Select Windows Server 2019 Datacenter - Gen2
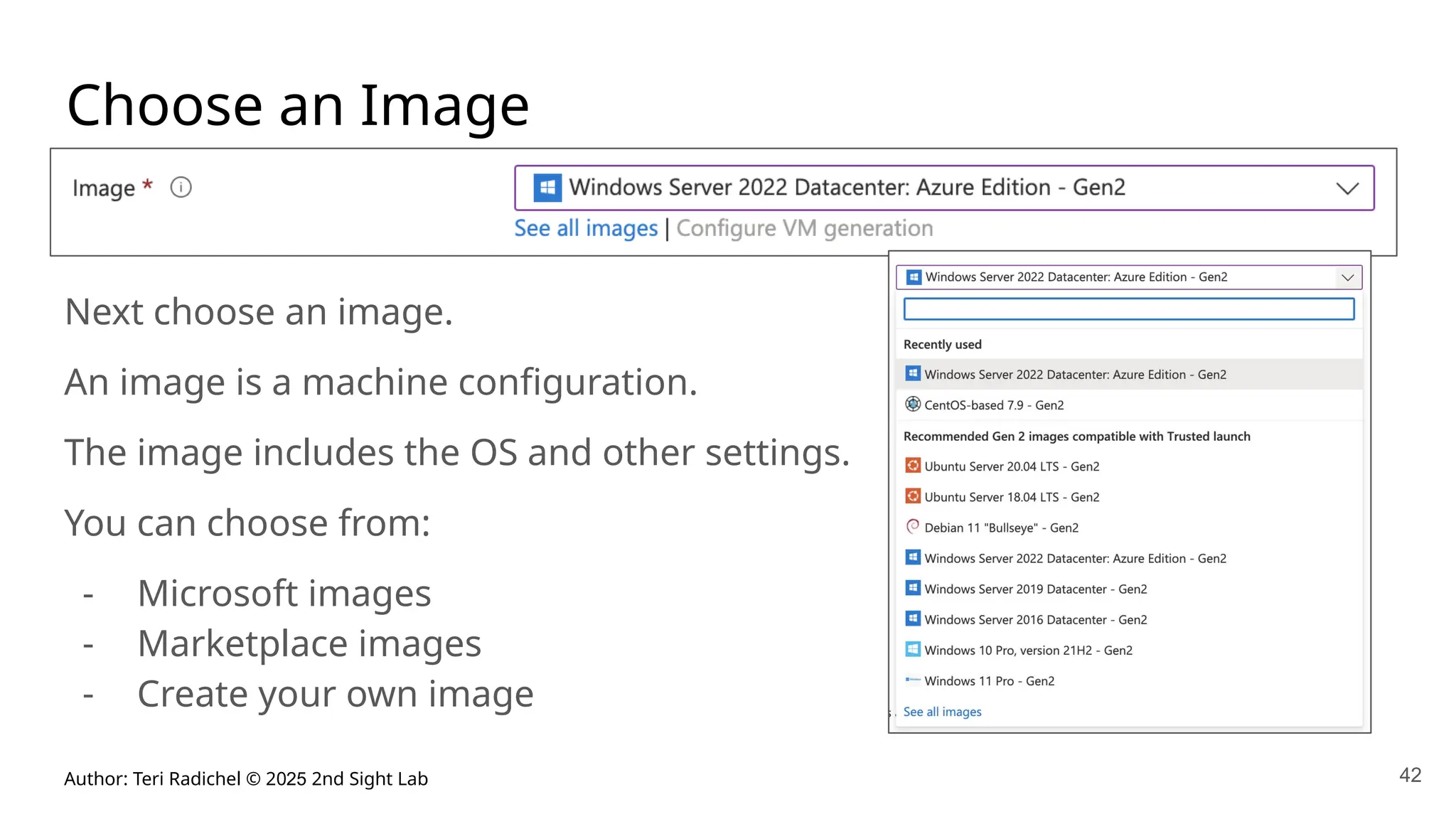1456x819 pixels. coord(1129,589)
